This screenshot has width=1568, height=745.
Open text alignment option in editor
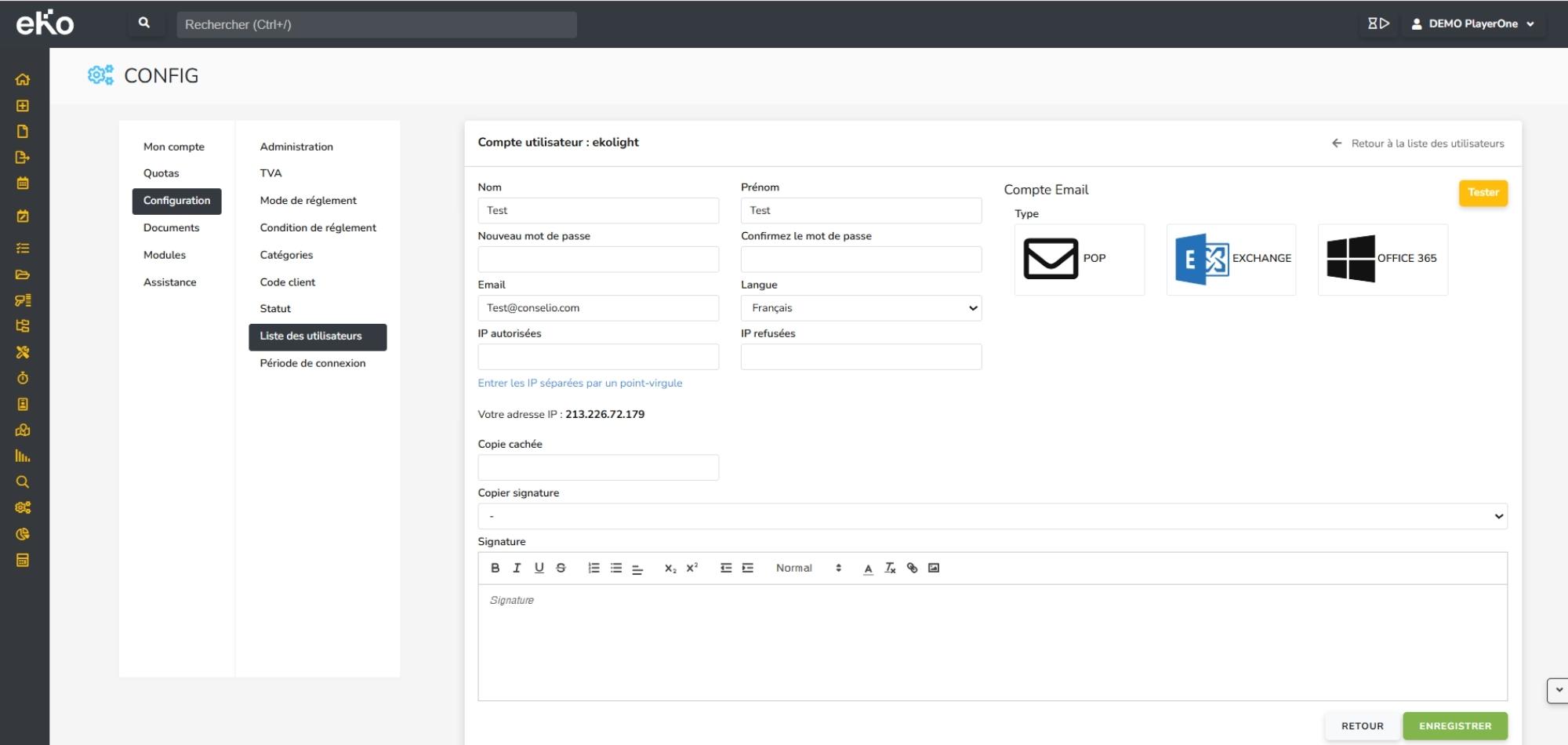(x=637, y=569)
